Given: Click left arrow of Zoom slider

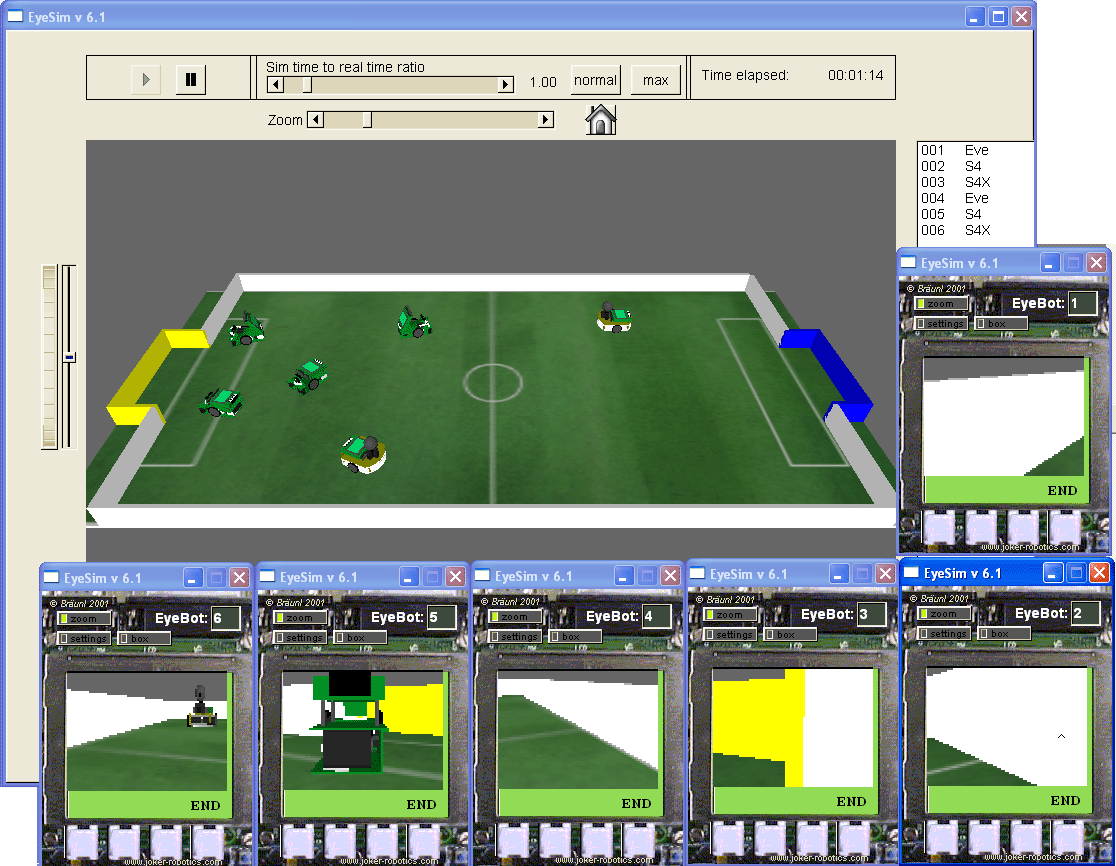Looking at the screenshot, I should (315, 120).
